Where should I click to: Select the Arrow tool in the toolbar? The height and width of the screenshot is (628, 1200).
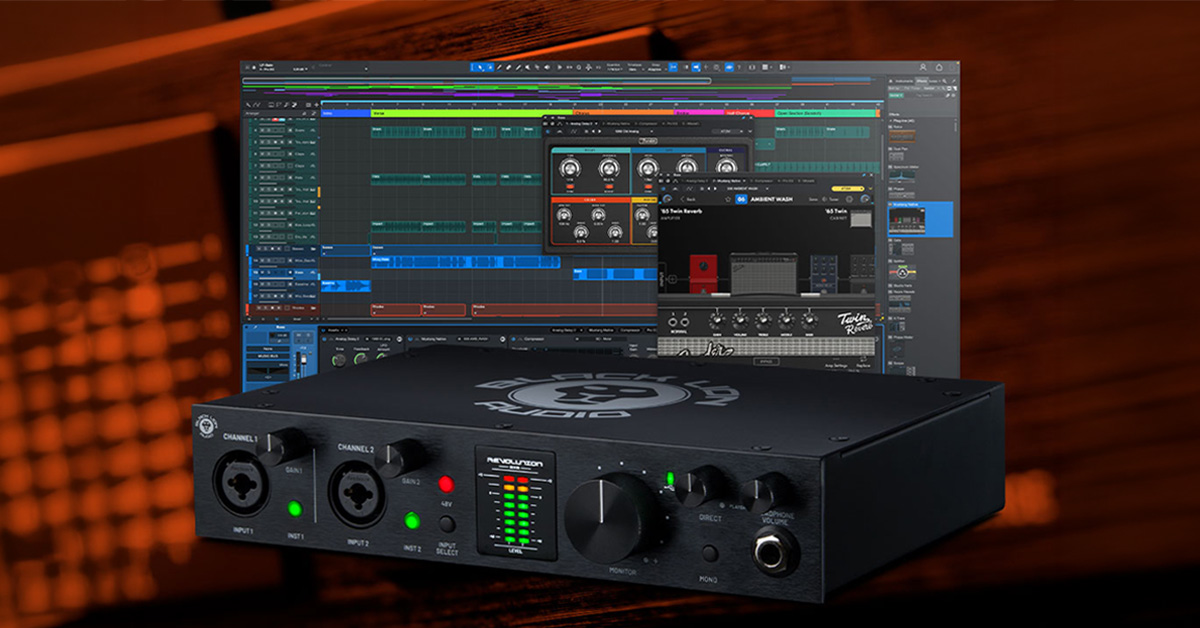(x=480, y=67)
